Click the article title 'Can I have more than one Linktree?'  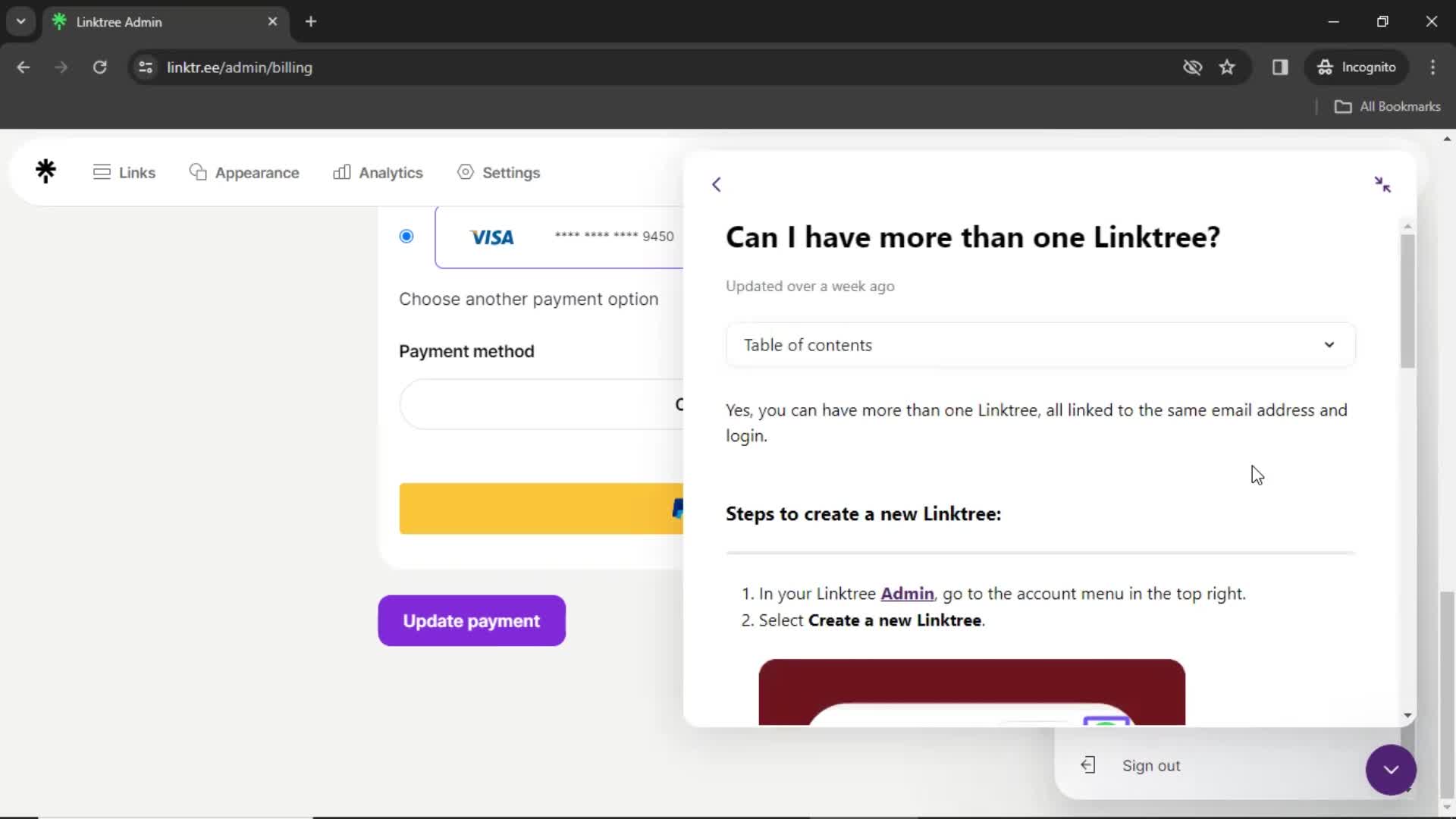click(x=973, y=237)
